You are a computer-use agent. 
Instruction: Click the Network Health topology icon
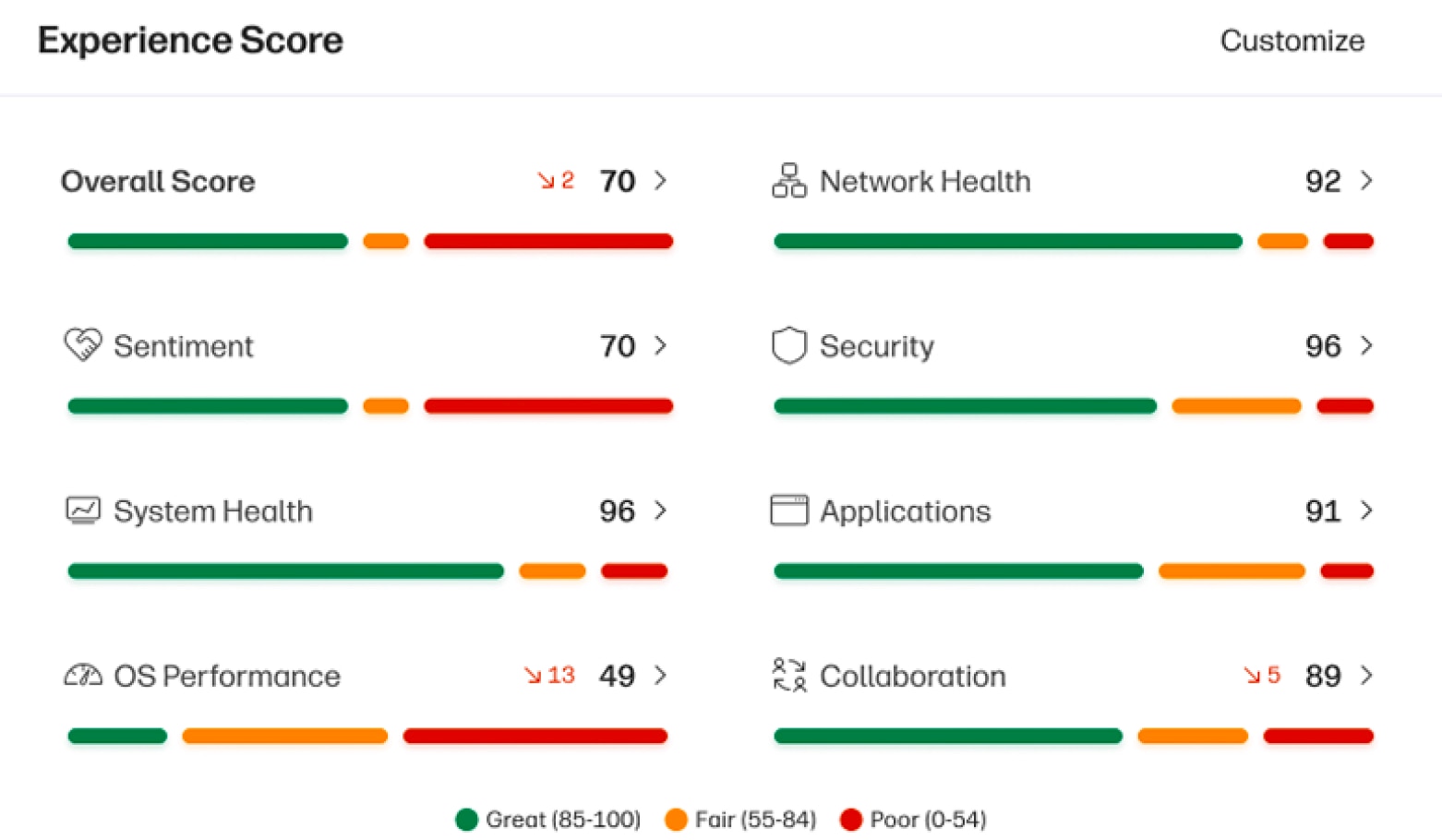tap(787, 181)
